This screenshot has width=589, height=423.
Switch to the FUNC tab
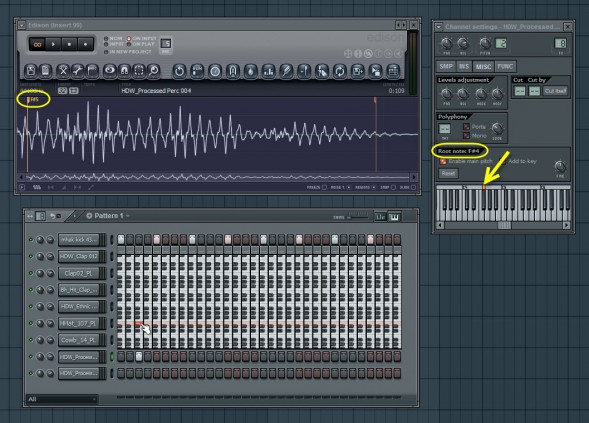tap(505, 66)
